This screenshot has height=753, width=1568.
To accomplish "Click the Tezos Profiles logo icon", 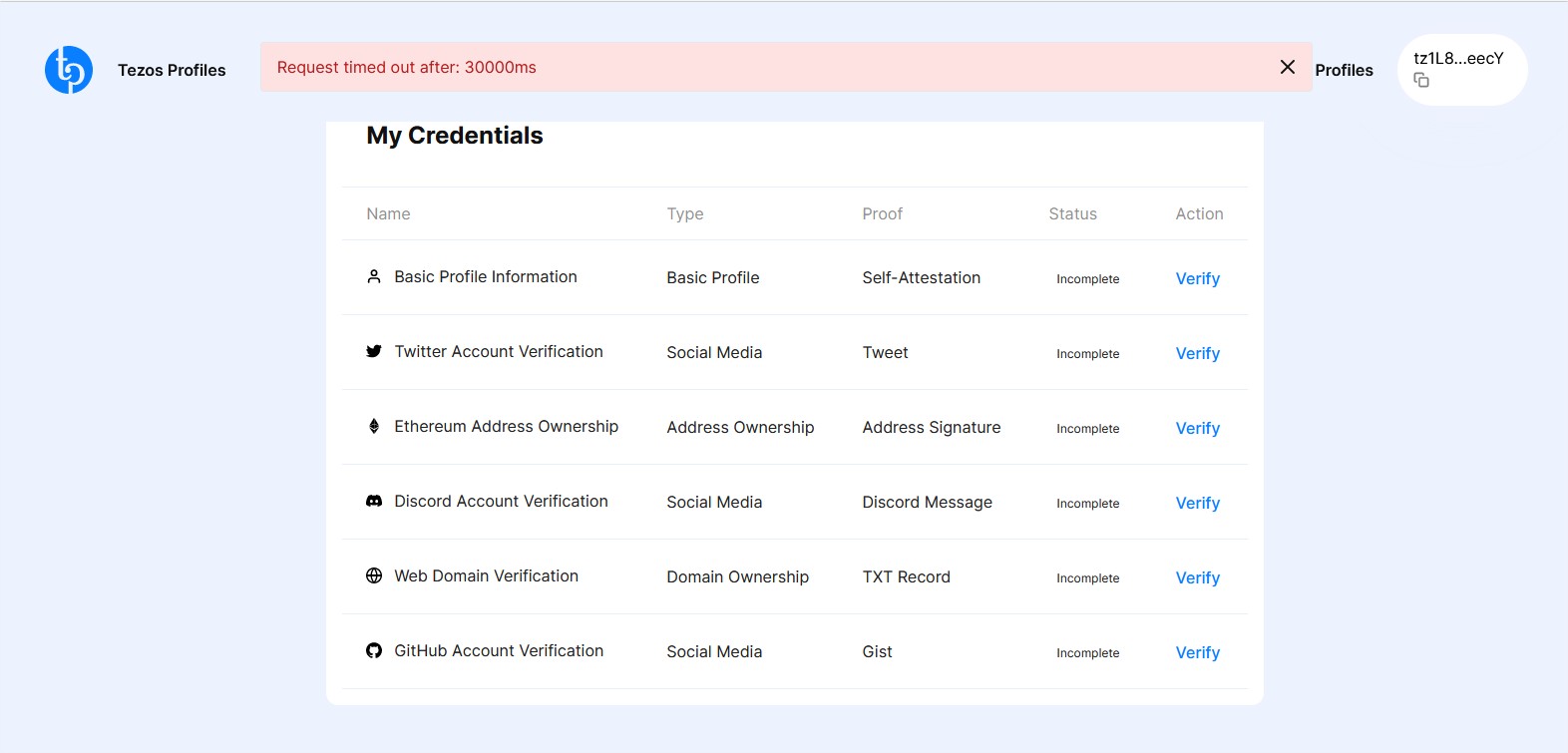I will pyautogui.click(x=69, y=70).
